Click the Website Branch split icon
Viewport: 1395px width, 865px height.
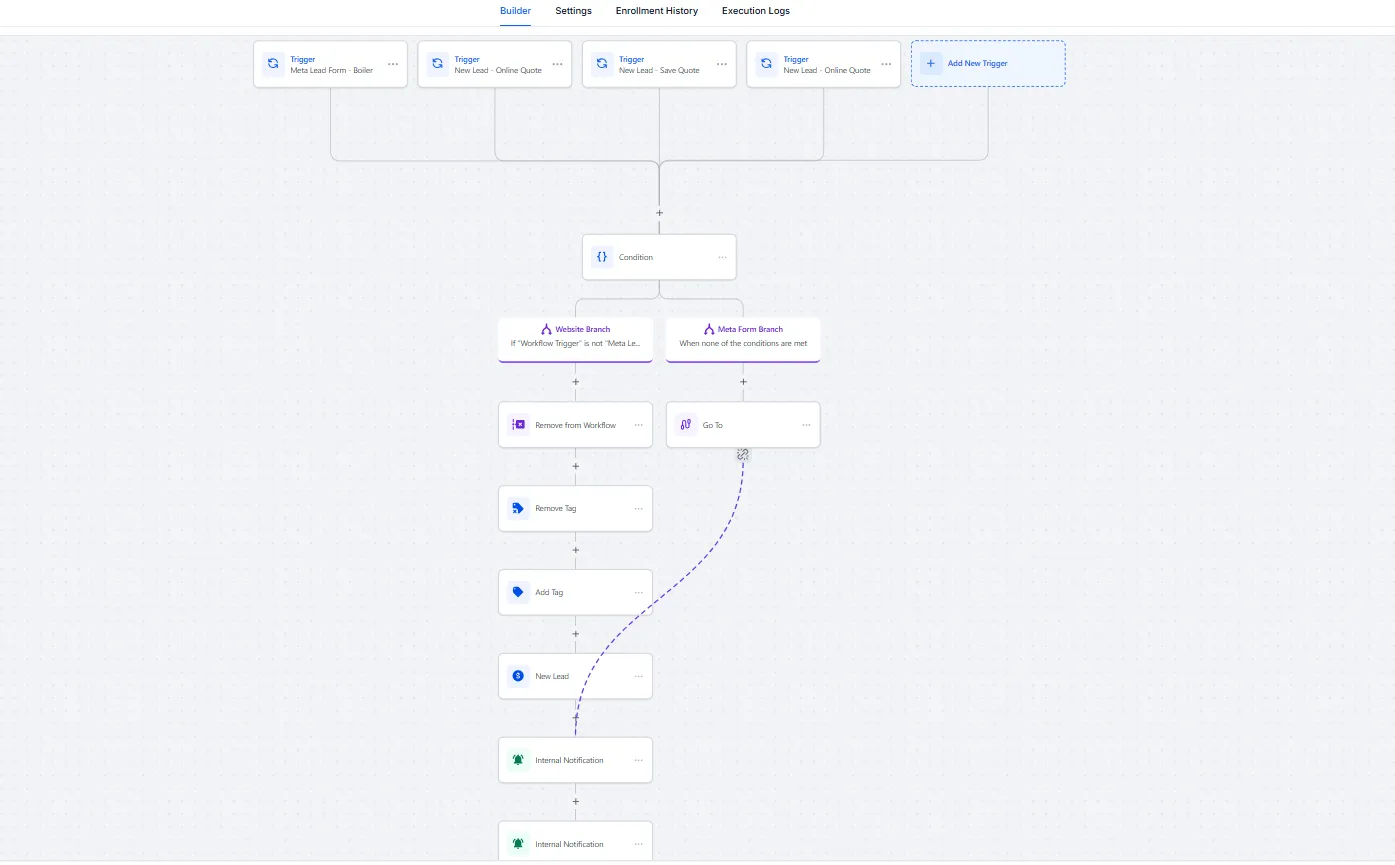[546, 329]
